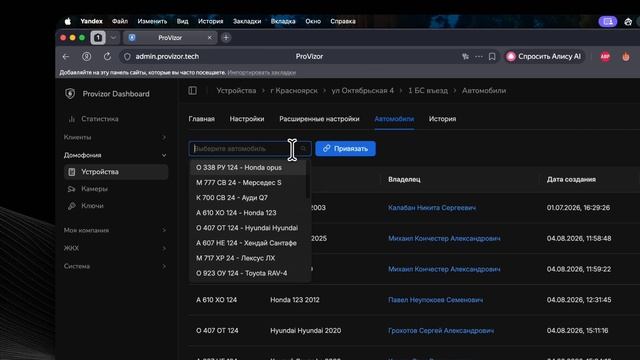
Task: Open the Изменить menu
Action: (152, 21)
